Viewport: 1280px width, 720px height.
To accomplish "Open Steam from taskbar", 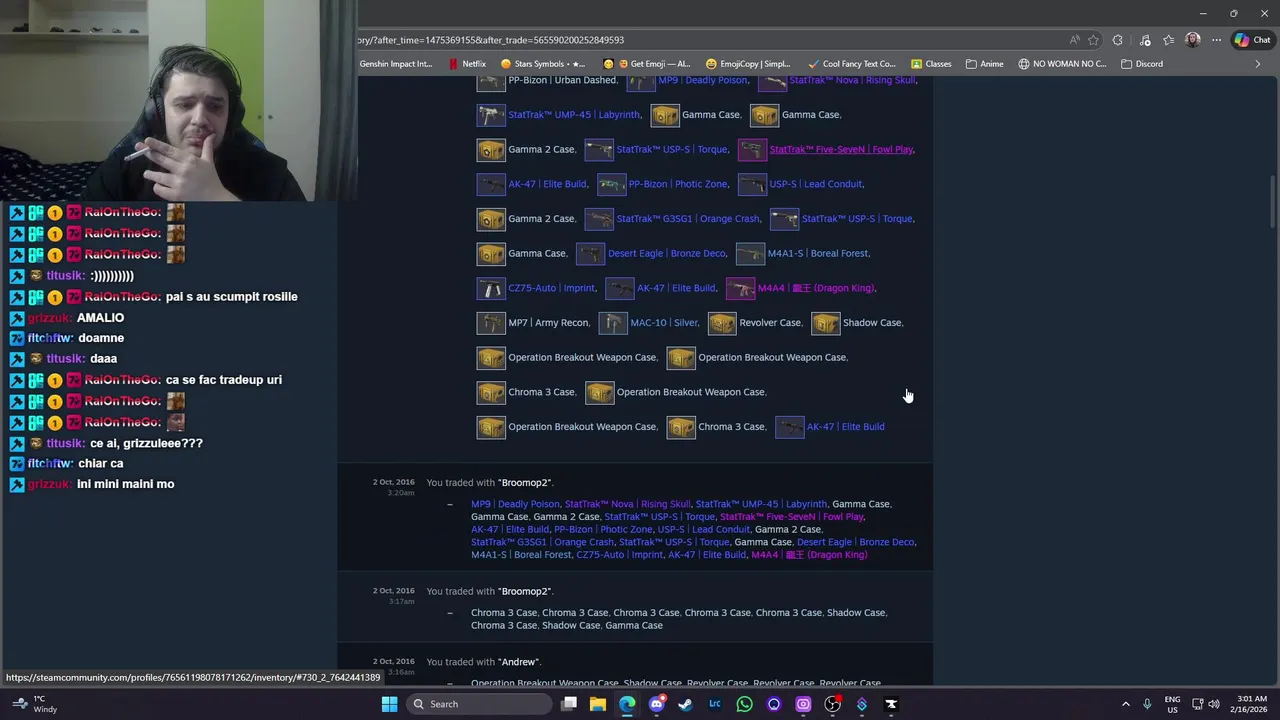I will coord(685,704).
